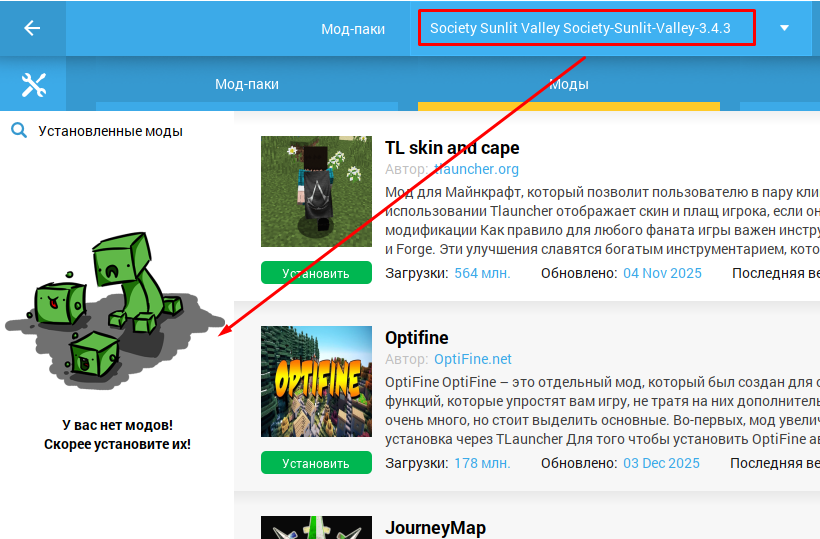820x539 pixels.
Task: Open the OptiFine.net author link
Action: coord(473,359)
